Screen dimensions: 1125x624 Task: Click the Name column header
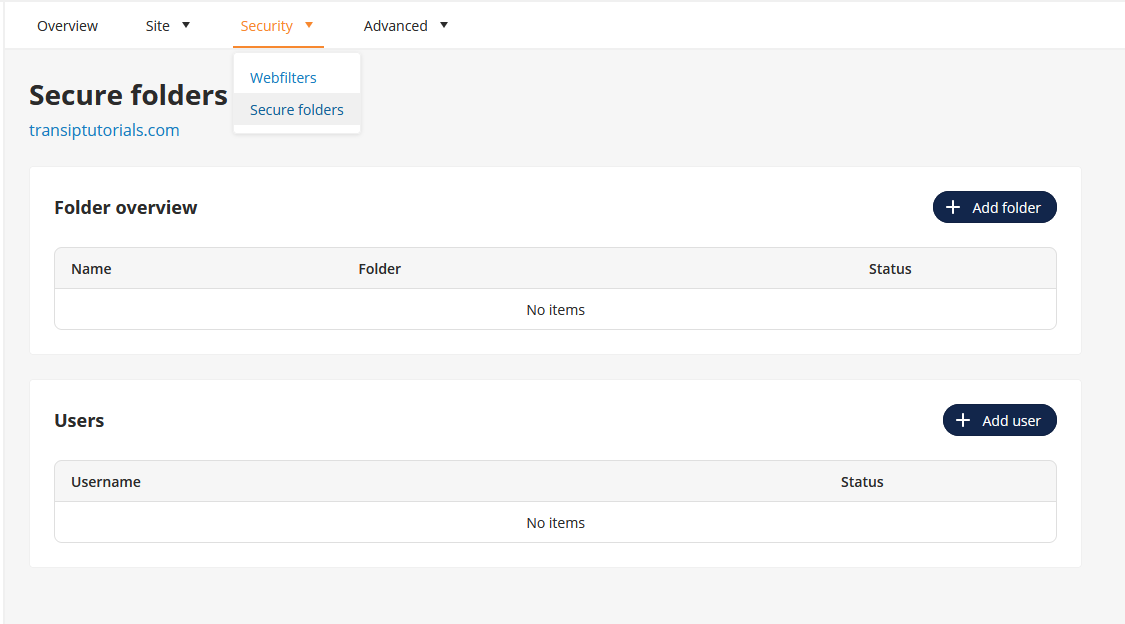[91, 269]
